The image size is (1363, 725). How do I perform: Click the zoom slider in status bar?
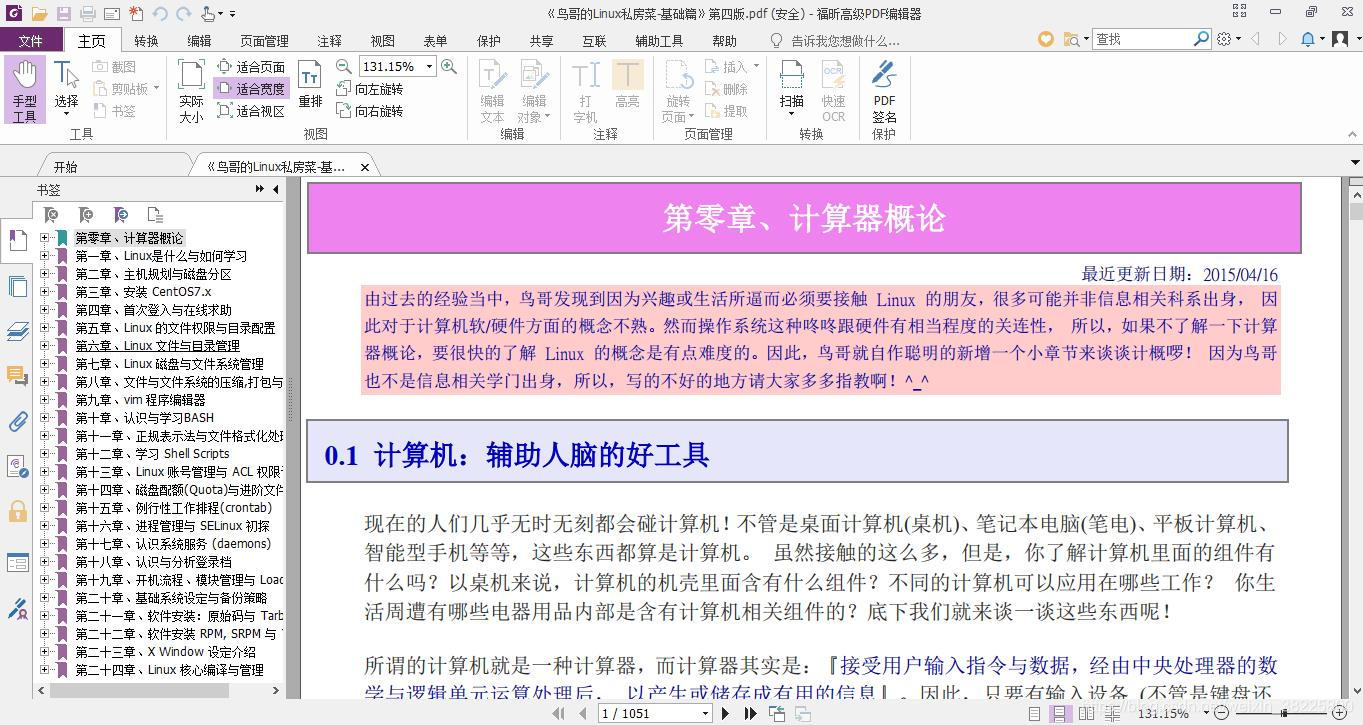pyautogui.click(x=1283, y=713)
